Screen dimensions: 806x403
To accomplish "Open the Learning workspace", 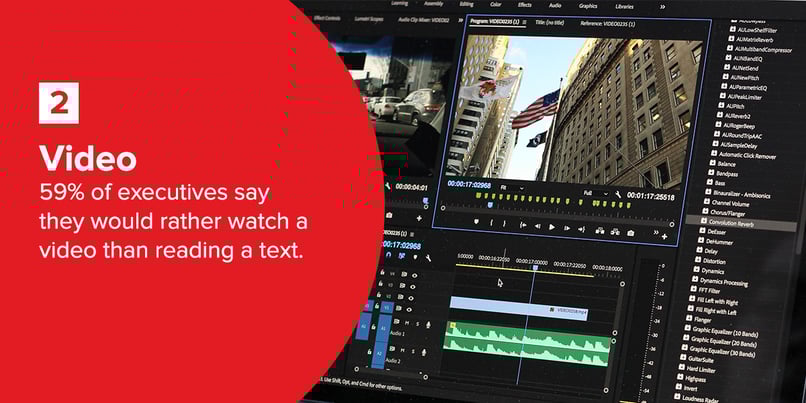I will tap(399, 3).
